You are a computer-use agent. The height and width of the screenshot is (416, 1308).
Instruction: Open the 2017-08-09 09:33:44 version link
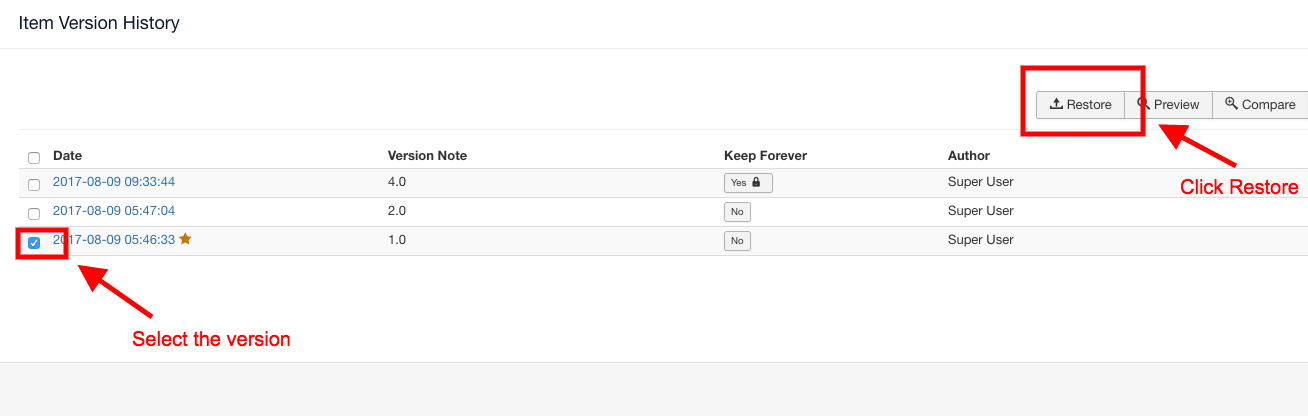click(114, 182)
